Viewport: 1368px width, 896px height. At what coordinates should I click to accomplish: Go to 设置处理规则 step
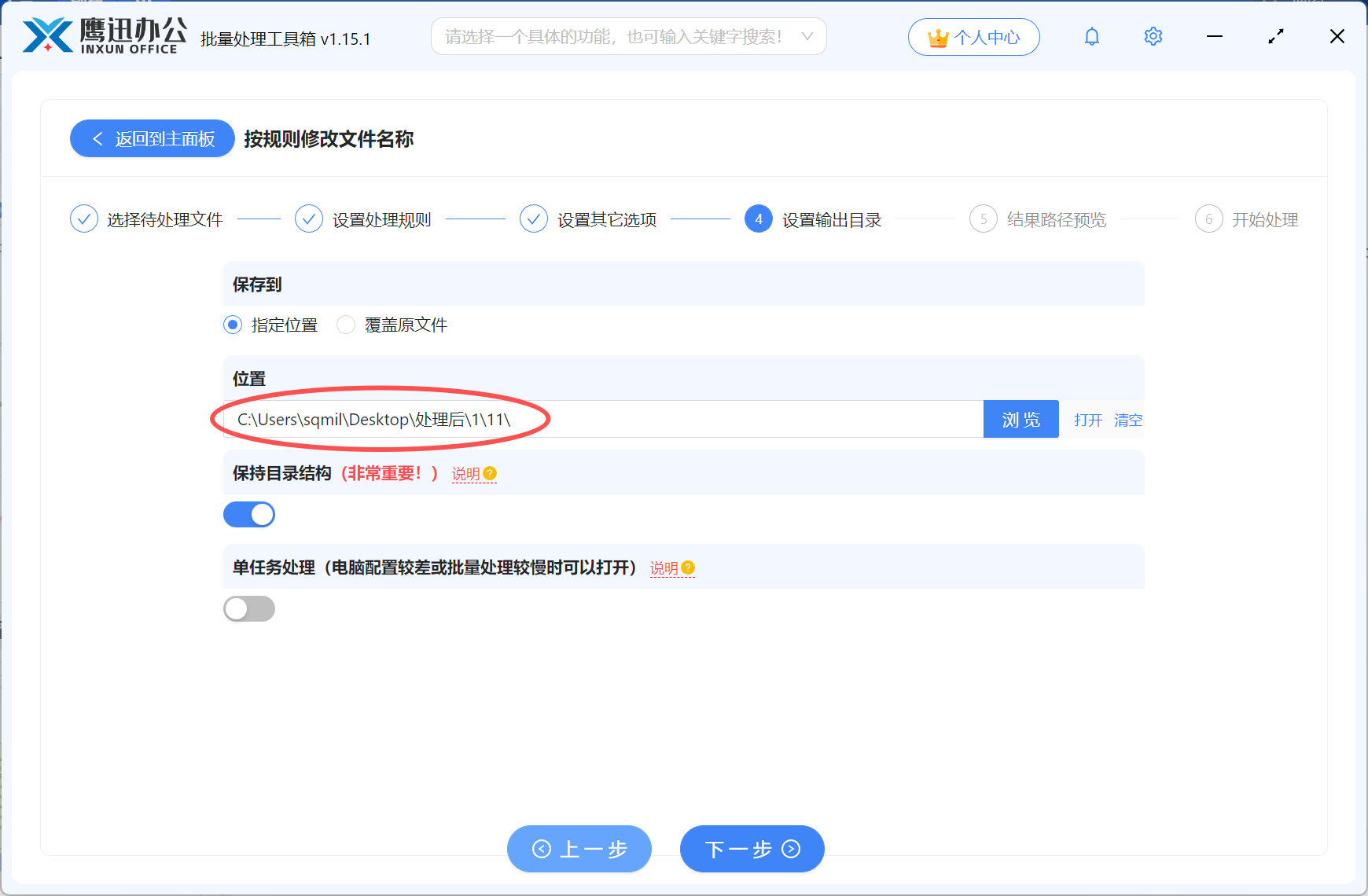382,219
